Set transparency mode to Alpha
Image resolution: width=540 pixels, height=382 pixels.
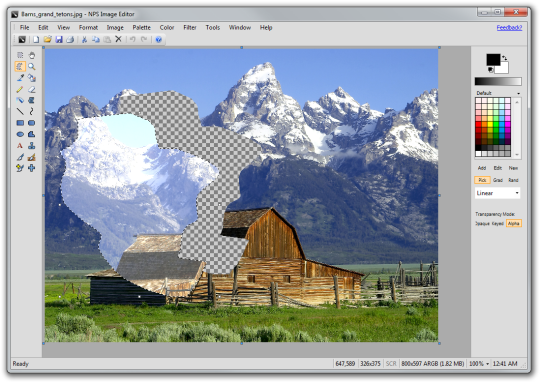point(513,224)
